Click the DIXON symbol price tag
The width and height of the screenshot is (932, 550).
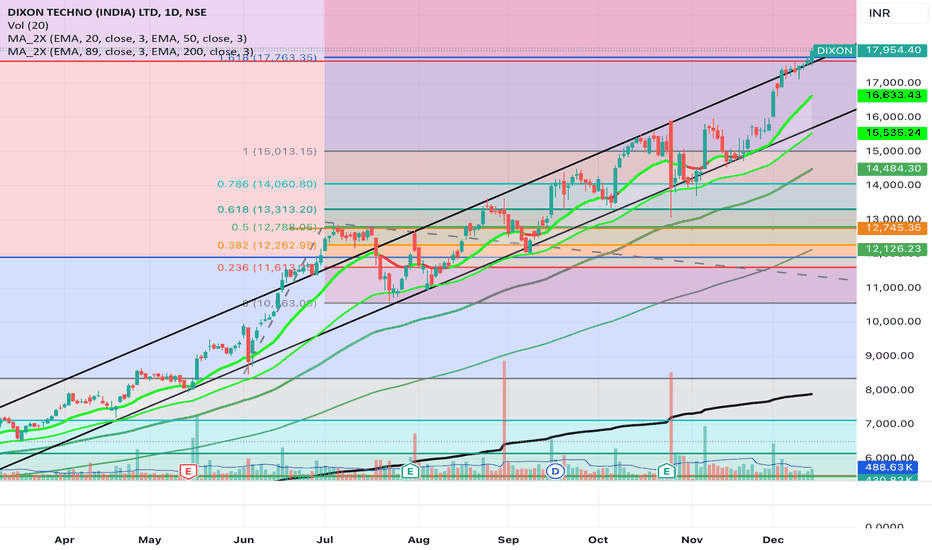[835, 51]
